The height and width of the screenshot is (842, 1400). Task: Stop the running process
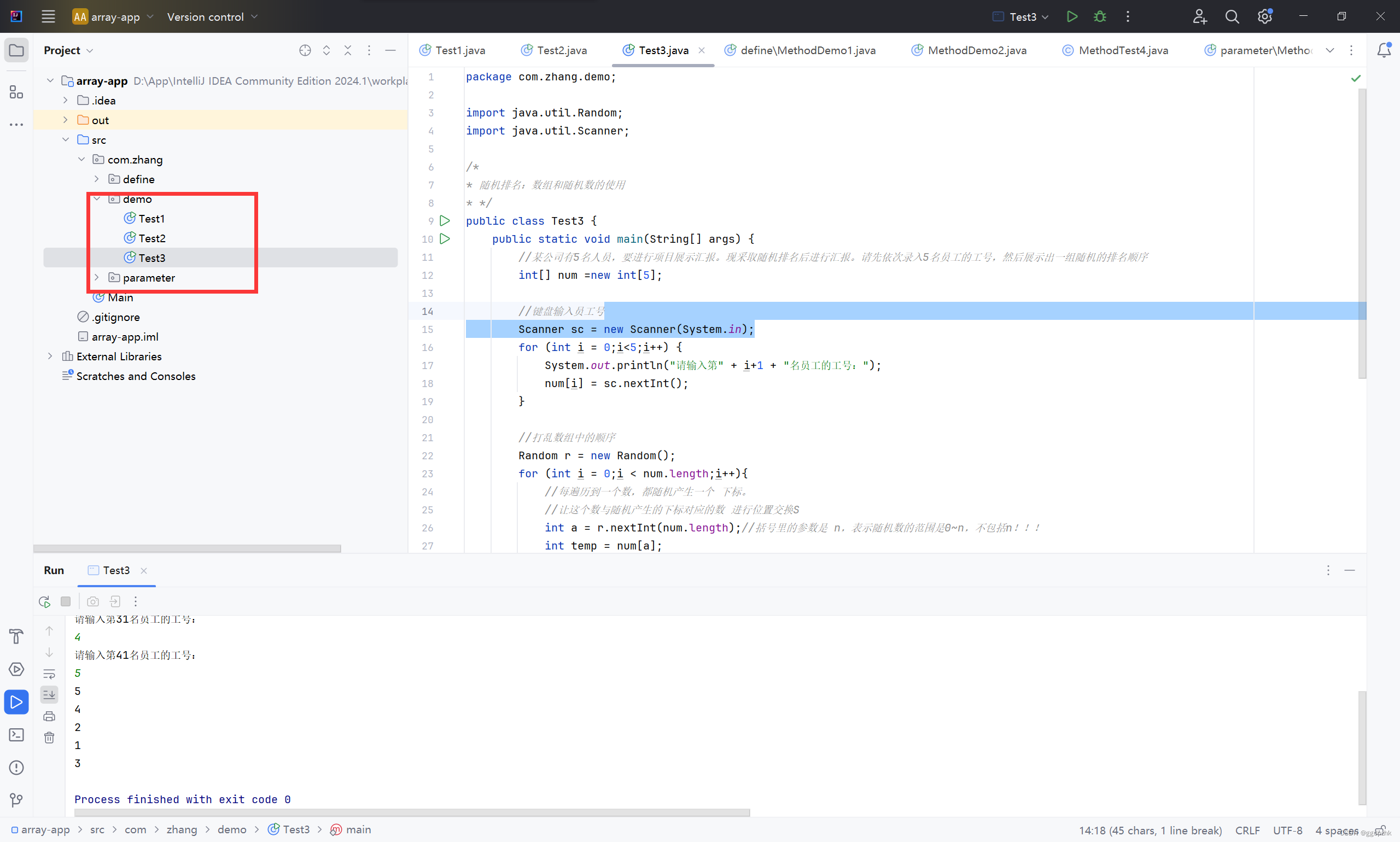tap(66, 601)
